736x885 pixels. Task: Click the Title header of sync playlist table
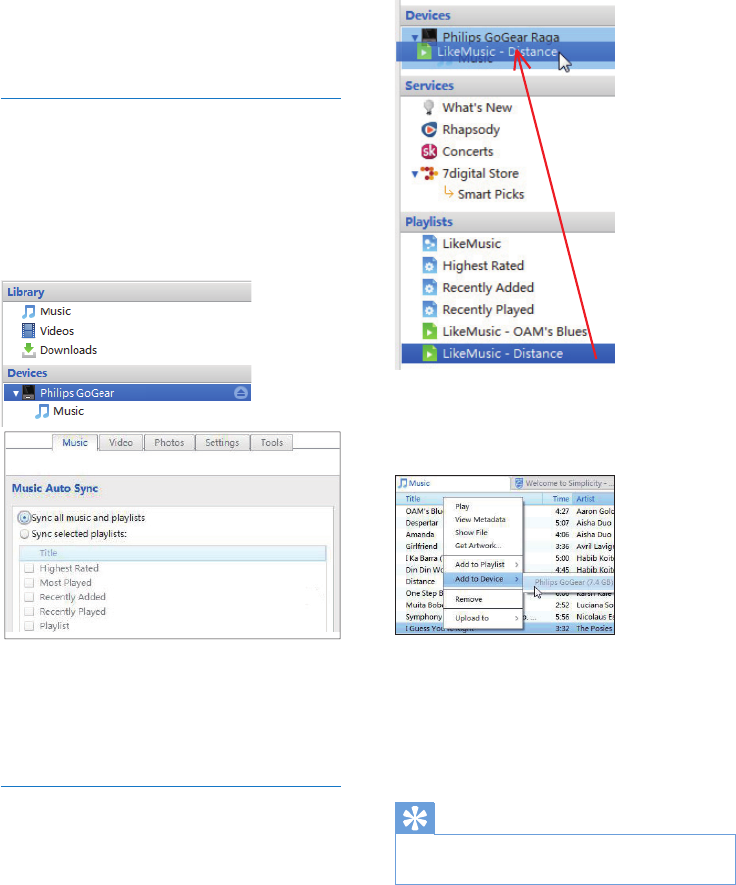173,553
